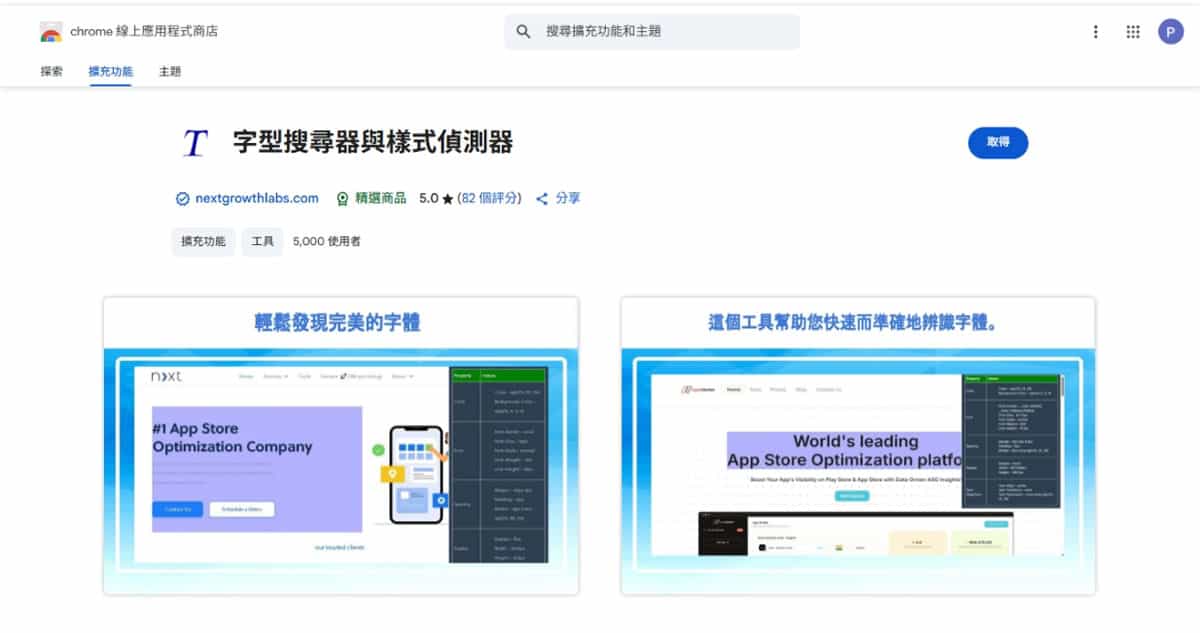Switch to the 探索 tab
1200x633 pixels.
tap(52, 72)
